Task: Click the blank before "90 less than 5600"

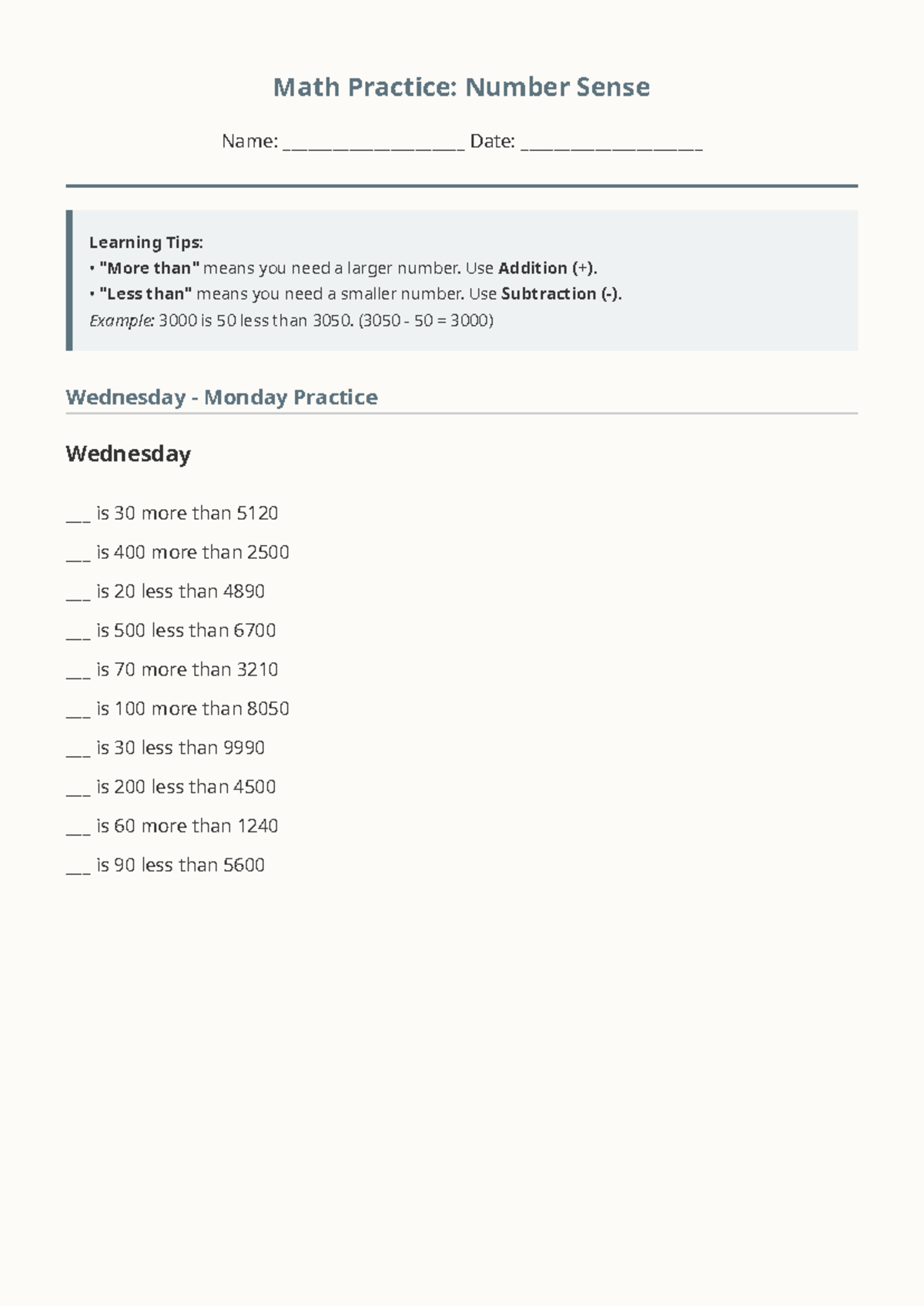Action: point(79,868)
